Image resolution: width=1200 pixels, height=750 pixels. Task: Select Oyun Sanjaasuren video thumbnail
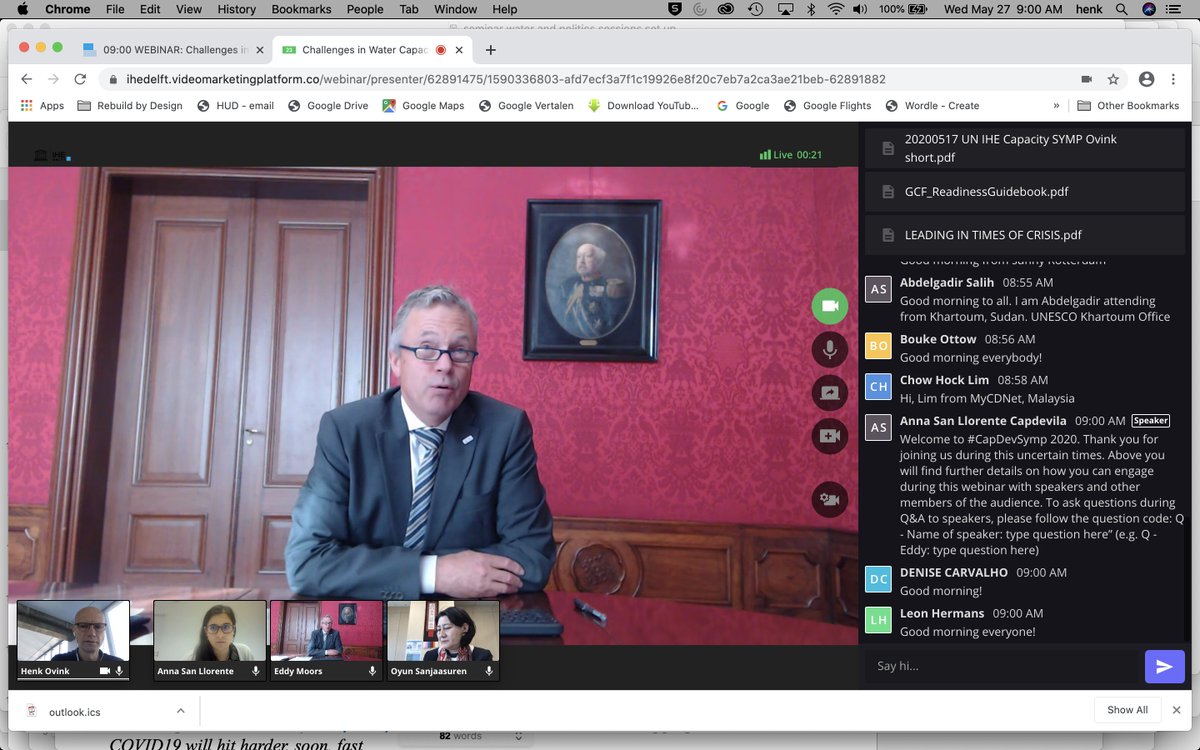click(443, 640)
